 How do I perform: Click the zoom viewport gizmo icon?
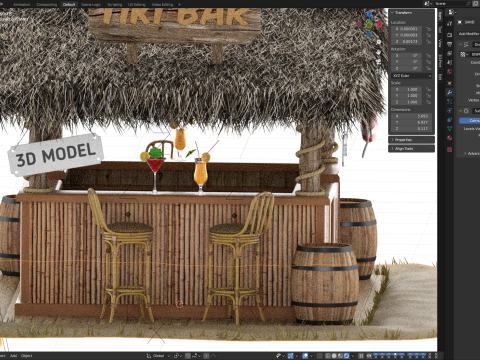point(379,42)
